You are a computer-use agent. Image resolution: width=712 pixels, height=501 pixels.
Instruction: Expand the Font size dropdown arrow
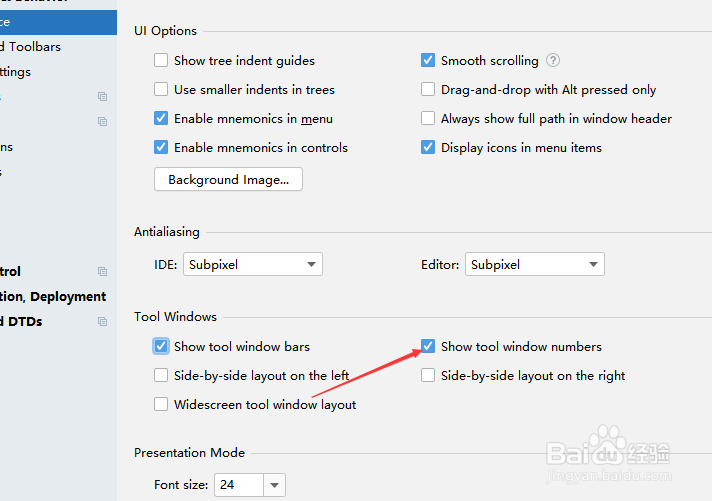pyautogui.click(x=274, y=485)
